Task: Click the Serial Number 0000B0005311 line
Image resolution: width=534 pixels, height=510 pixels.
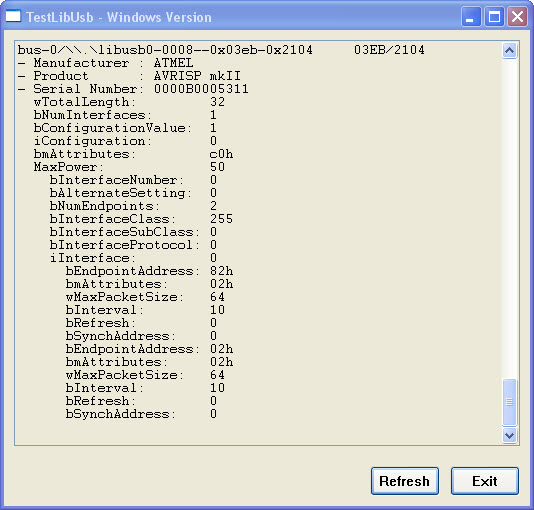Action: point(133,89)
